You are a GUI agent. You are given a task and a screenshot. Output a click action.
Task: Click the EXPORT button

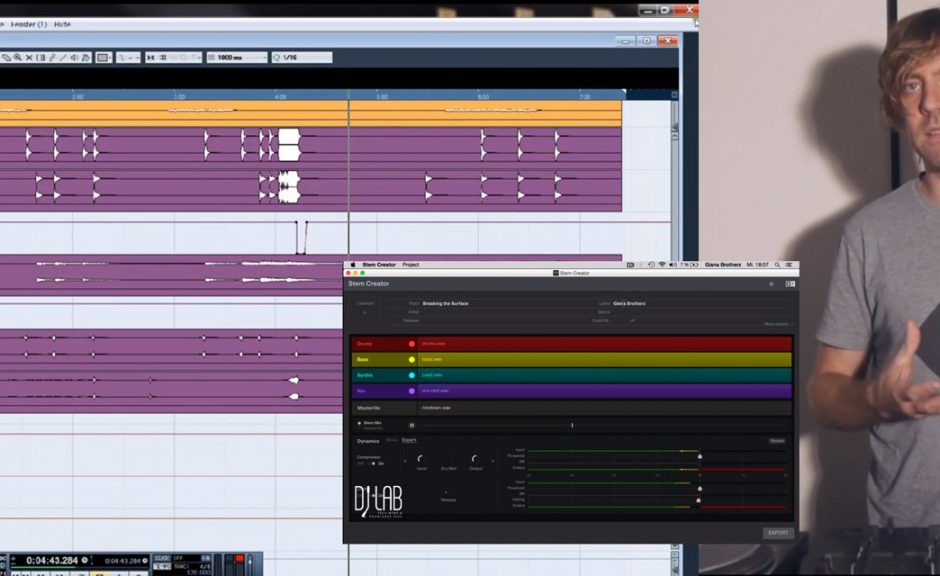[778, 532]
